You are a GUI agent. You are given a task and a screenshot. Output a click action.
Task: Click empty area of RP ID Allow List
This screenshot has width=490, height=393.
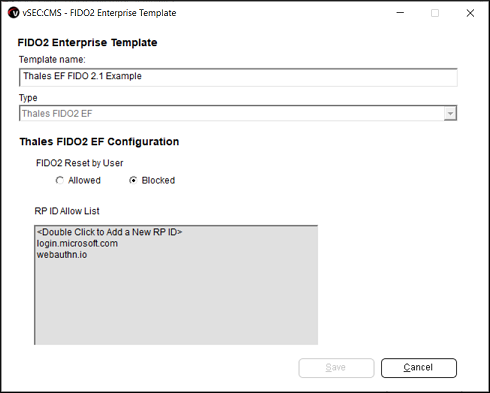[176, 302]
